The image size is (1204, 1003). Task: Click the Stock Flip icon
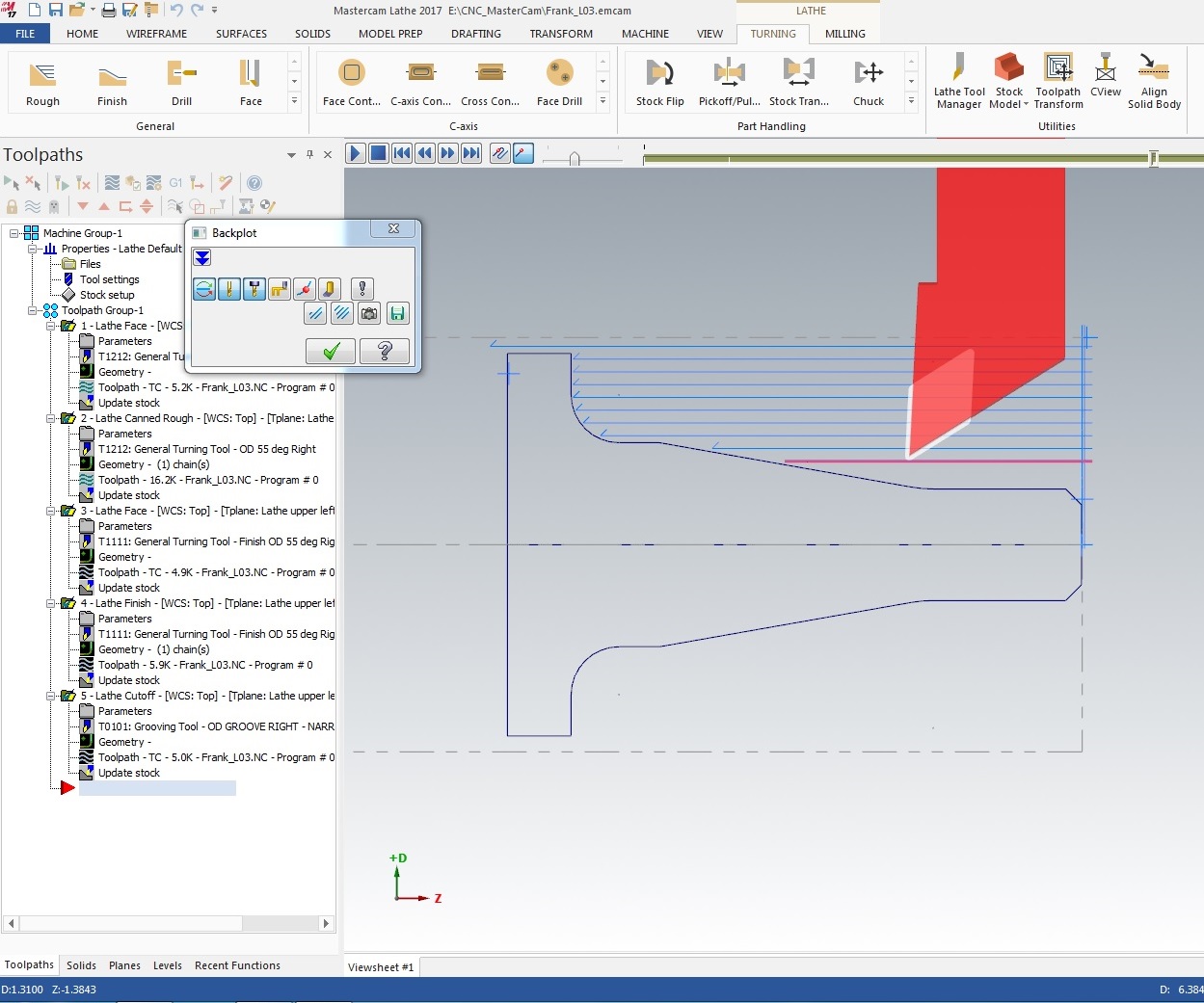tap(659, 82)
